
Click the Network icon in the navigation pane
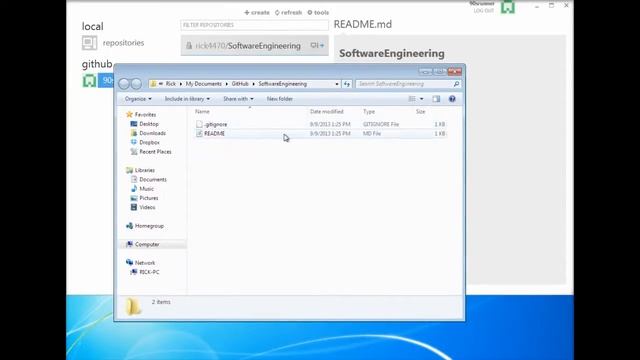click(x=129, y=262)
